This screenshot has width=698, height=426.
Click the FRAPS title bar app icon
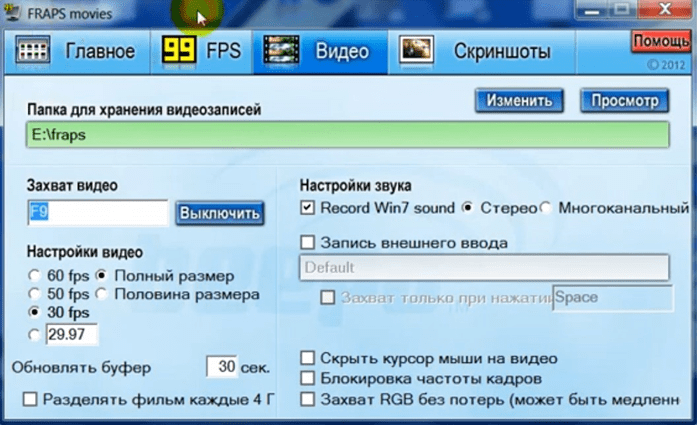[12, 12]
